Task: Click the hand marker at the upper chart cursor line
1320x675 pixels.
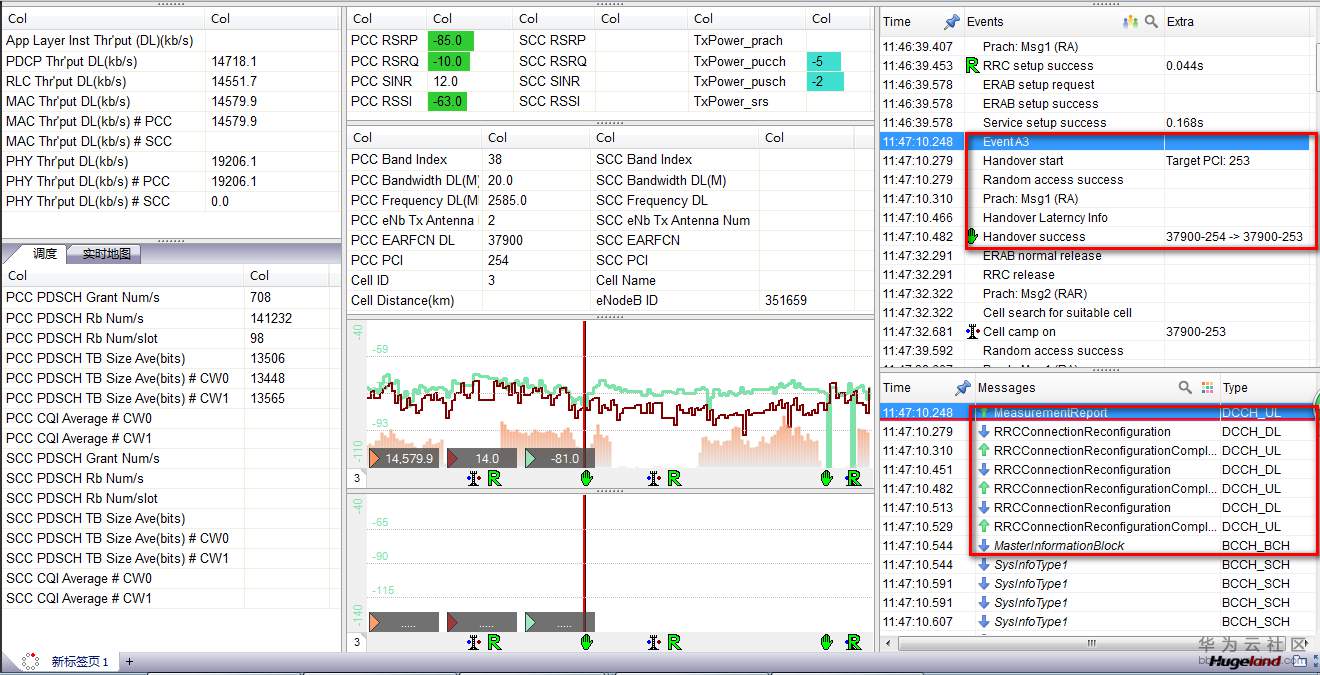Action: 587,478
